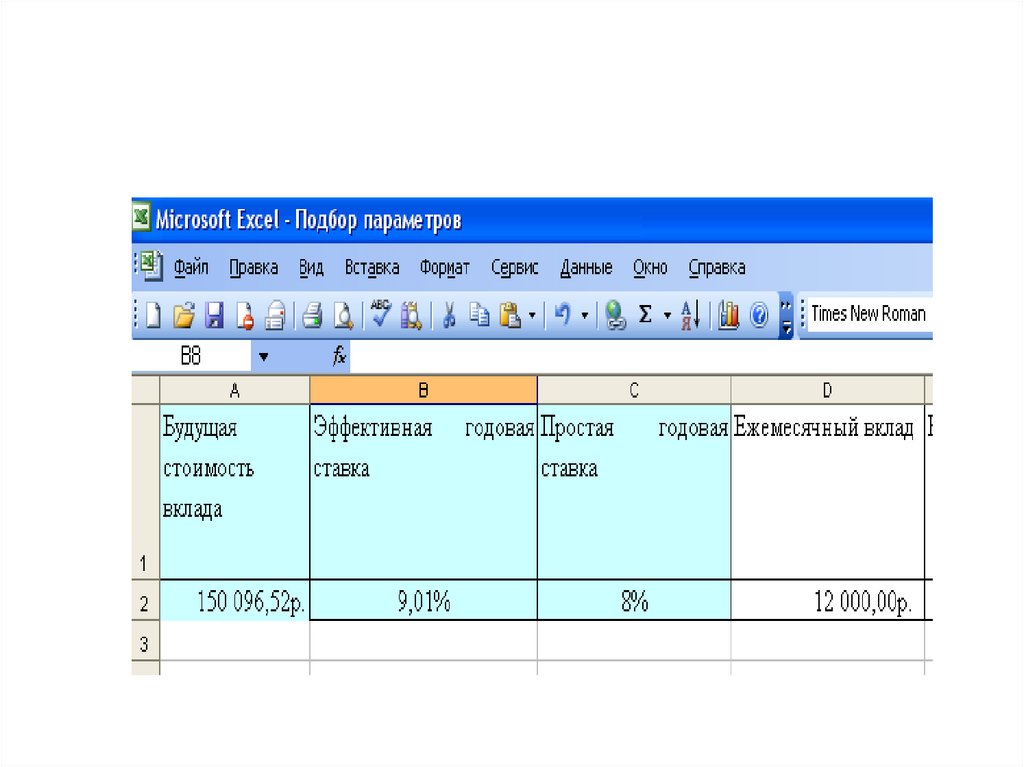Insert a hyperlink with the globe icon
This screenshot has height=767, width=1024.
pos(615,316)
